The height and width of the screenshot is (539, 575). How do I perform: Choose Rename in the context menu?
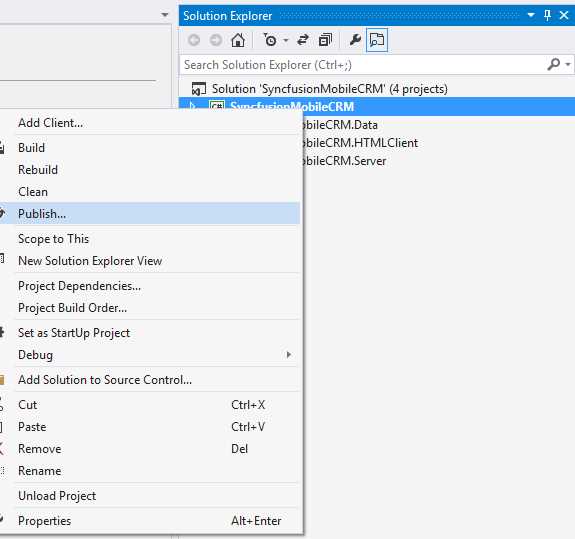(x=150, y=471)
